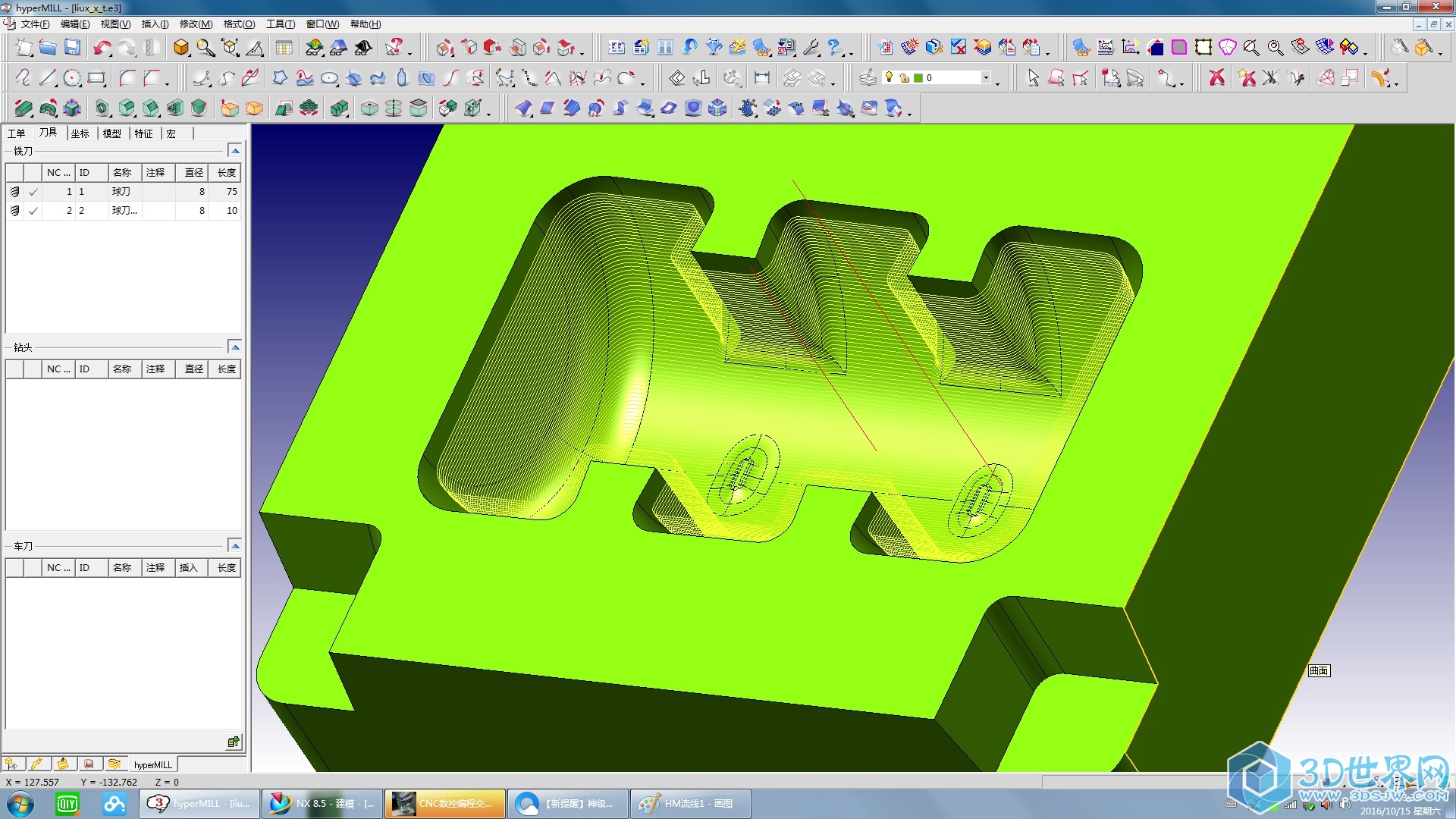Open the layer number dropdown
The height and width of the screenshot is (819, 1456).
[986, 77]
